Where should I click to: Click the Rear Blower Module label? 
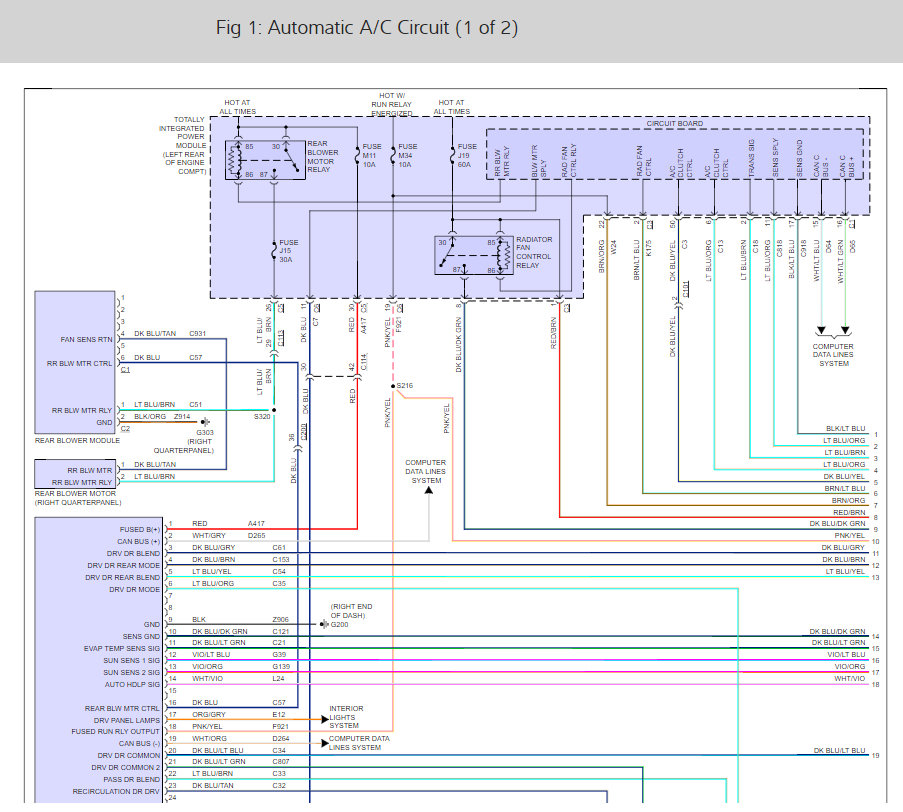point(76,439)
